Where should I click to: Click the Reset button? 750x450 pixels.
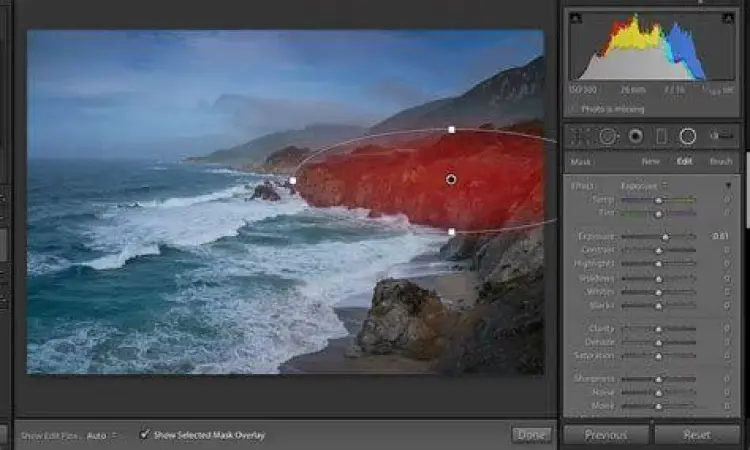[x=697, y=435]
